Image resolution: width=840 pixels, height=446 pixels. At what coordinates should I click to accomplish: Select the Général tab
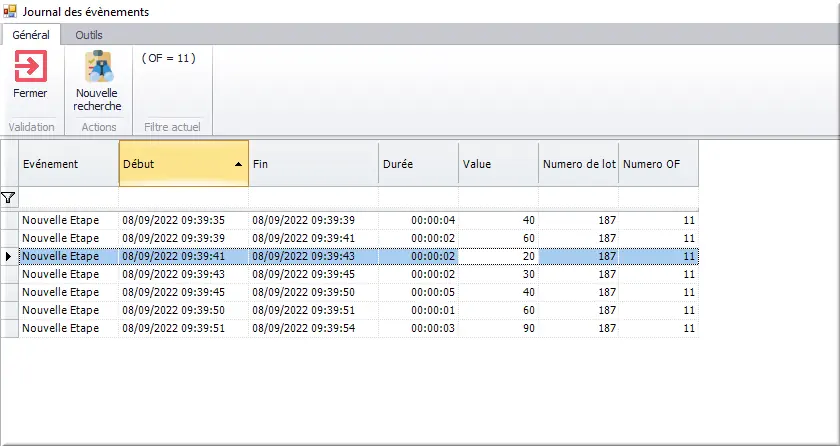click(x=31, y=35)
